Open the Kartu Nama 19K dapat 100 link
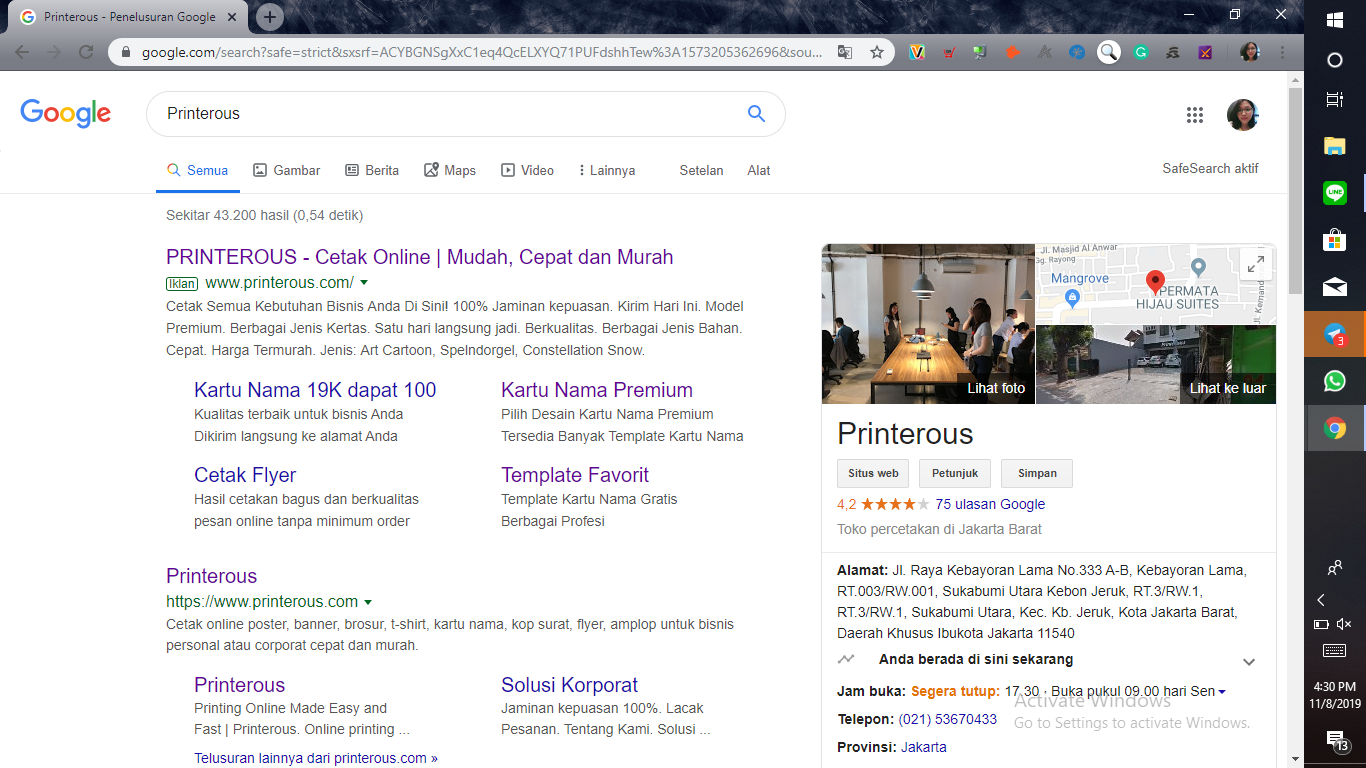Viewport: 1366px width, 768px height. click(x=315, y=390)
